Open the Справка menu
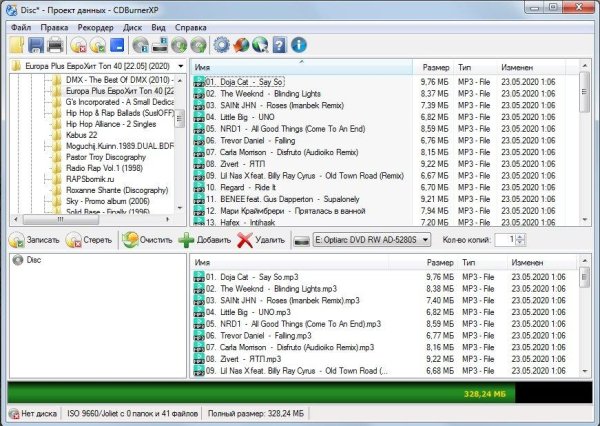This screenshot has width=600, height=426. pos(191,28)
